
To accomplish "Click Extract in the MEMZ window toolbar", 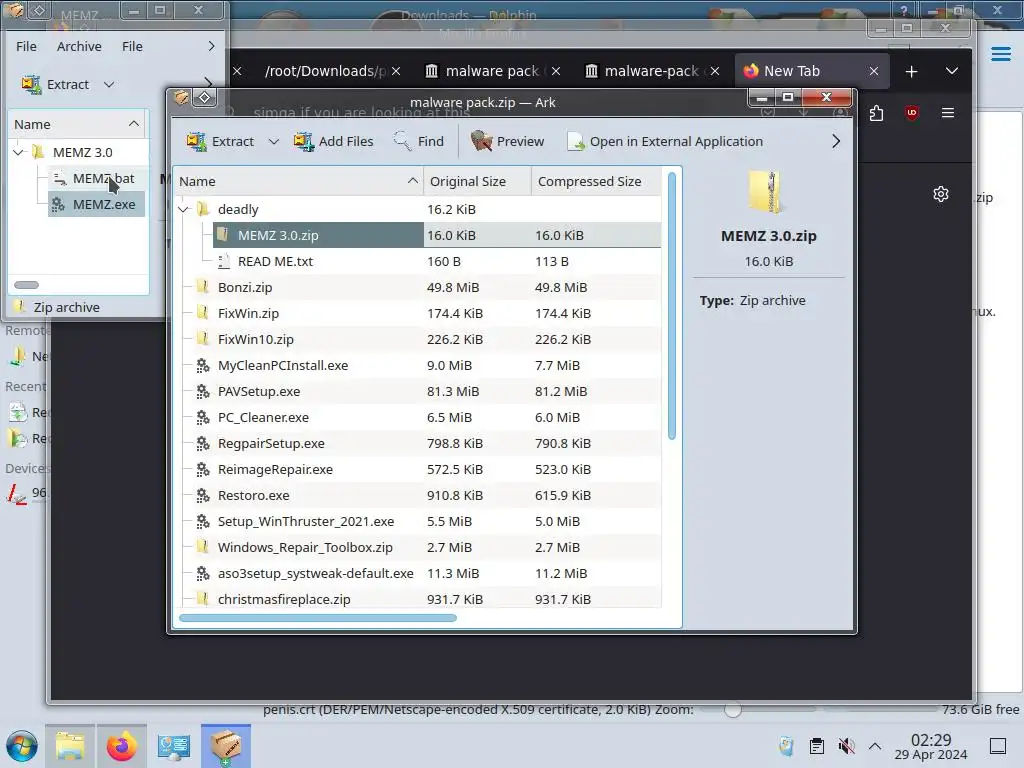I will [x=55, y=84].
